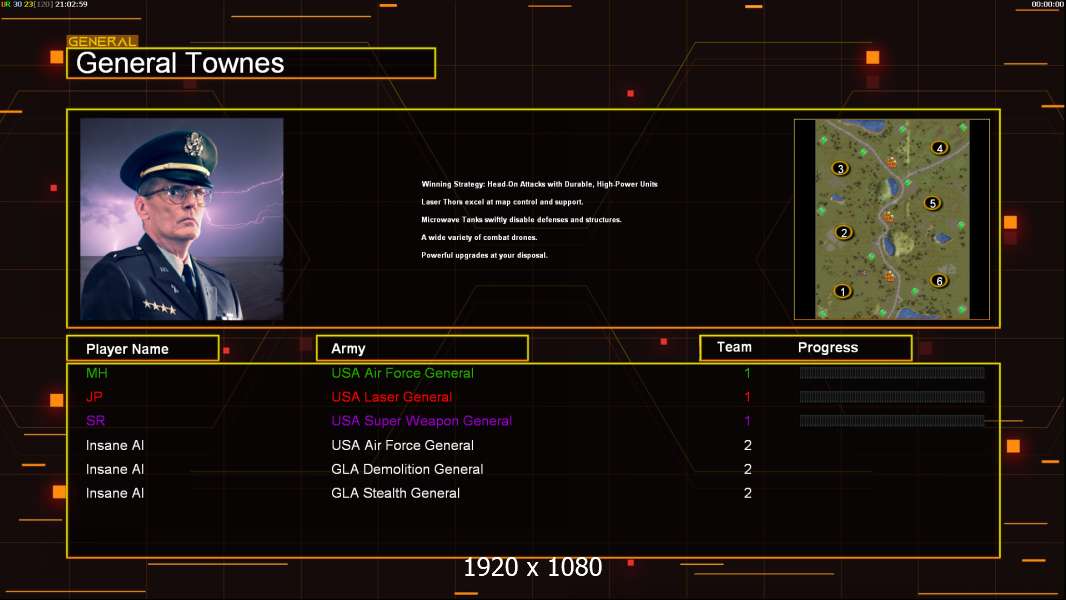Click the 21:02:59 clock readout
1066x600 pixels.
pyautogui.click(x=71, y=4)
